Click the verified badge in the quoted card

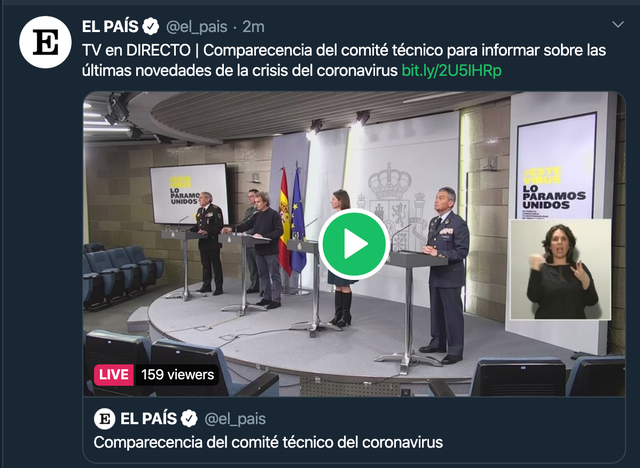click(x=189, y=419)
